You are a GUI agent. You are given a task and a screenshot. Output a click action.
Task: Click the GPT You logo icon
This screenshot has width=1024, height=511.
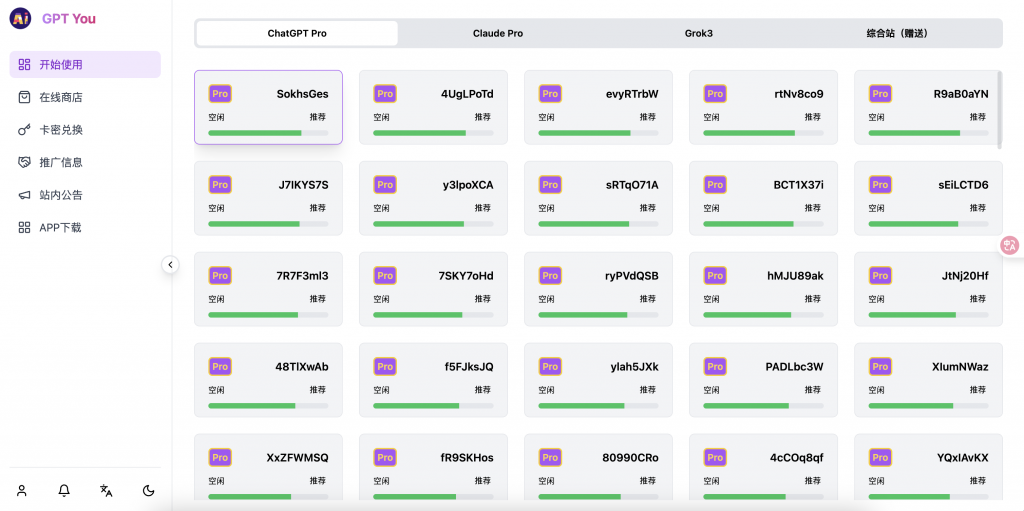click(20, 18)
